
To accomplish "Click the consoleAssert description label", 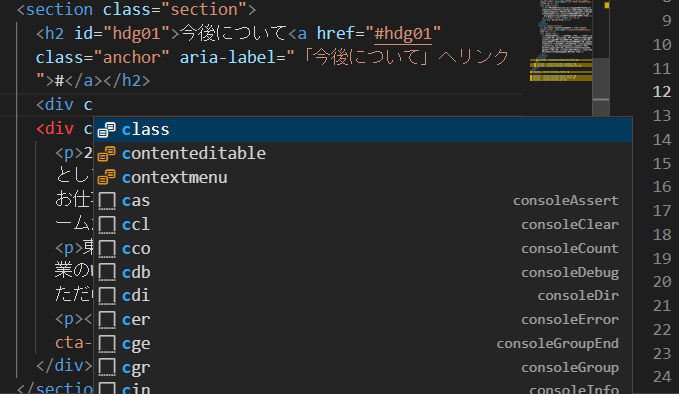I will tap(566, 200).
